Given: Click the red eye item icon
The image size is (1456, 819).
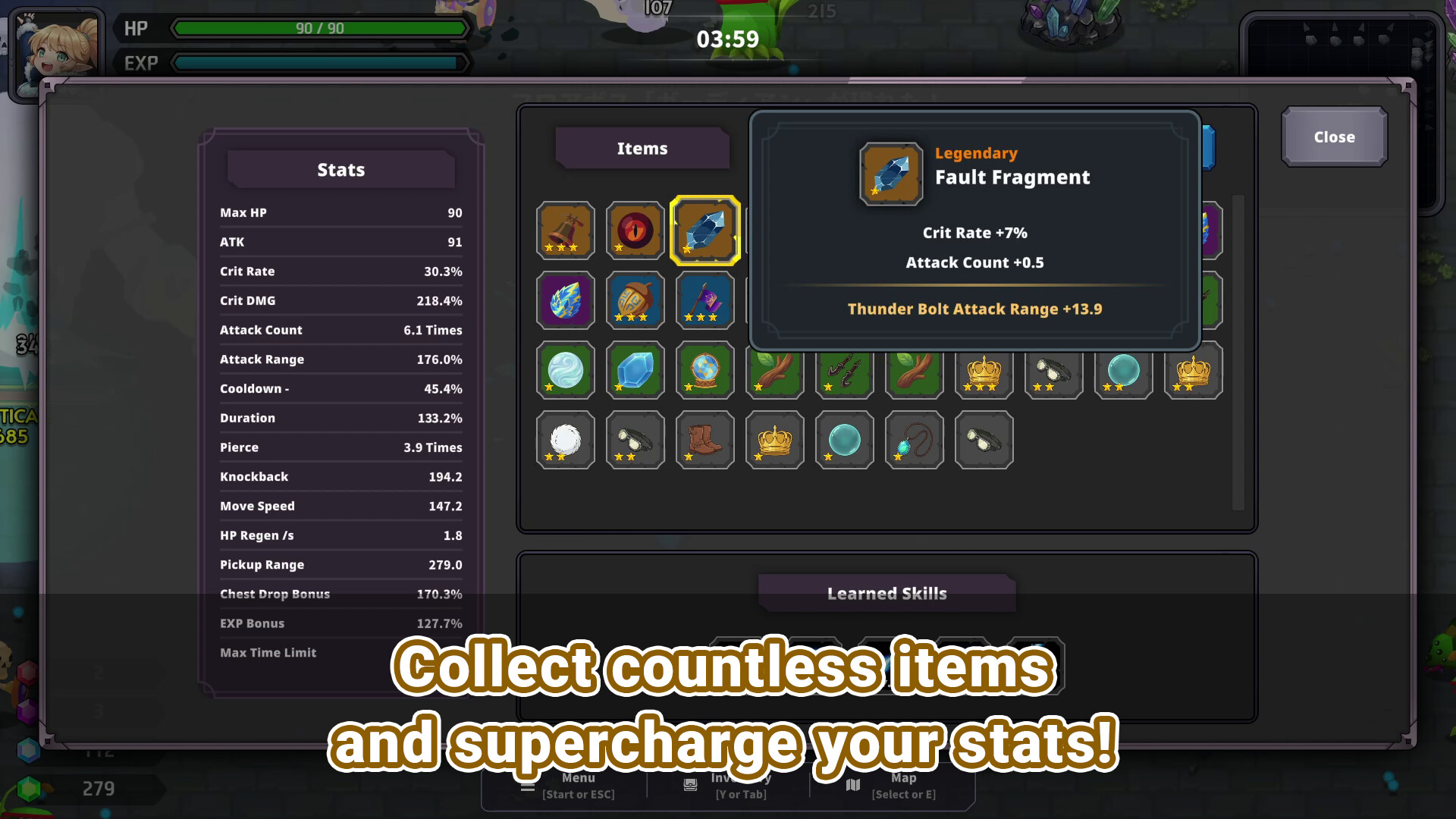Looking at the screenshot, I should tap(635, 230).
